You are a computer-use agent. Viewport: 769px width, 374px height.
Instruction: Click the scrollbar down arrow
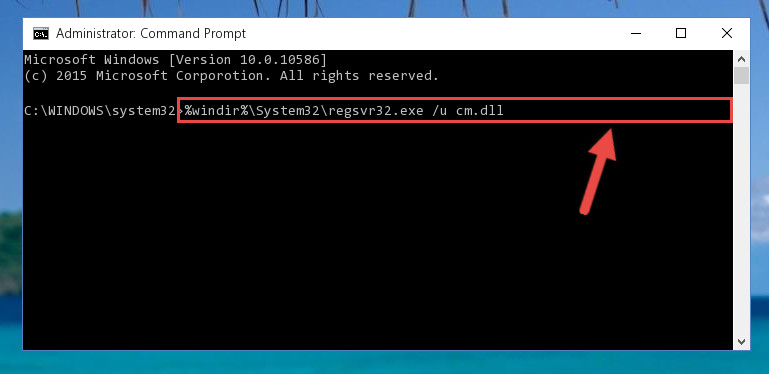(742, 342)
